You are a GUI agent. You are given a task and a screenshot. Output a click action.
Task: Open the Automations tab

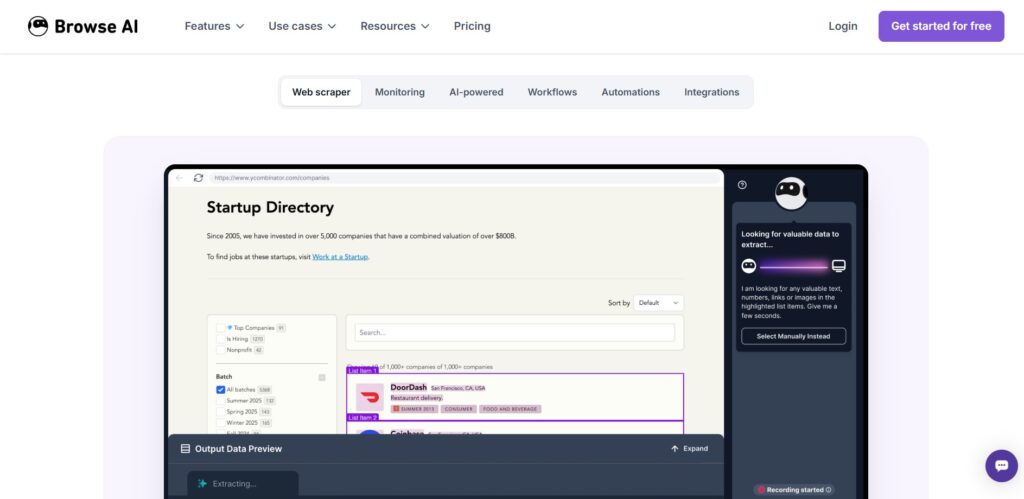(x=630, y=92)
